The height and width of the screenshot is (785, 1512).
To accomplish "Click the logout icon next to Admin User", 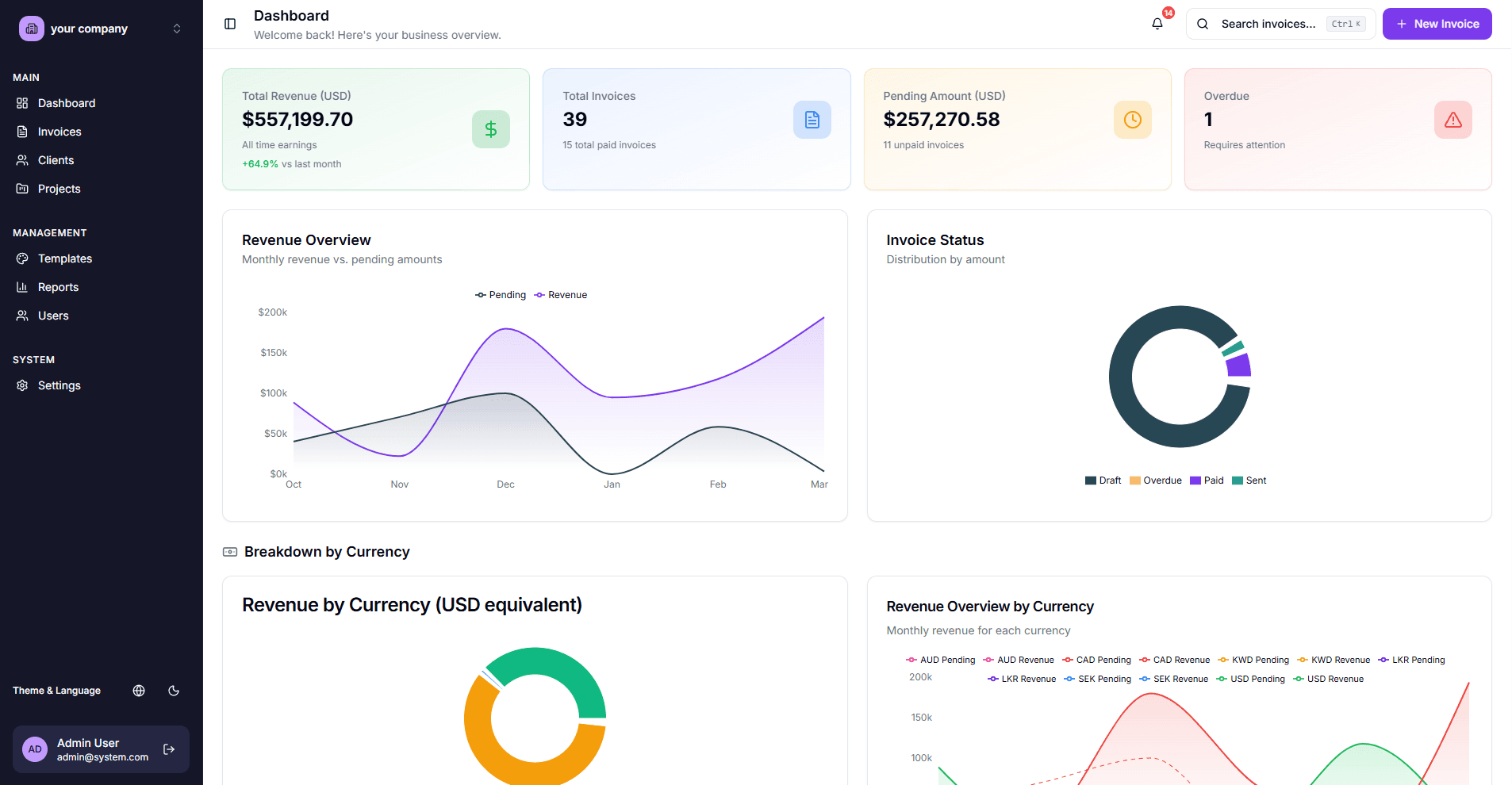I will tap(168, 749).
